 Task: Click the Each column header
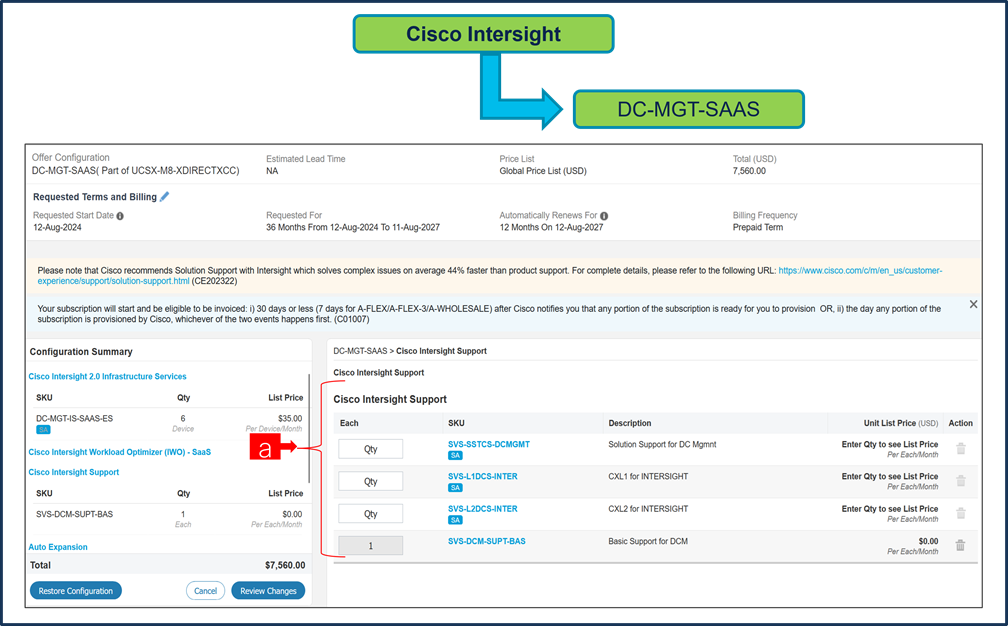click(349, 423)
